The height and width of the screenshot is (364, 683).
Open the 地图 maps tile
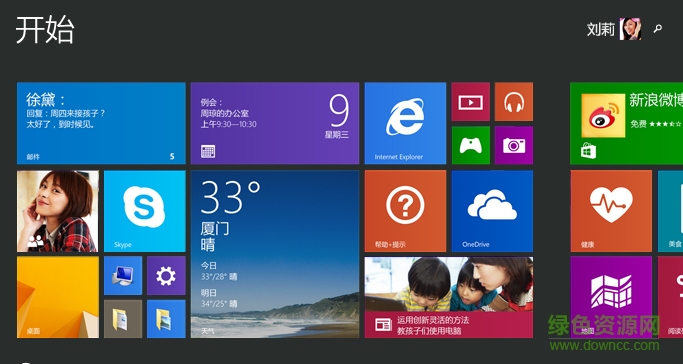pyautogui.click(x=611, y=297)
